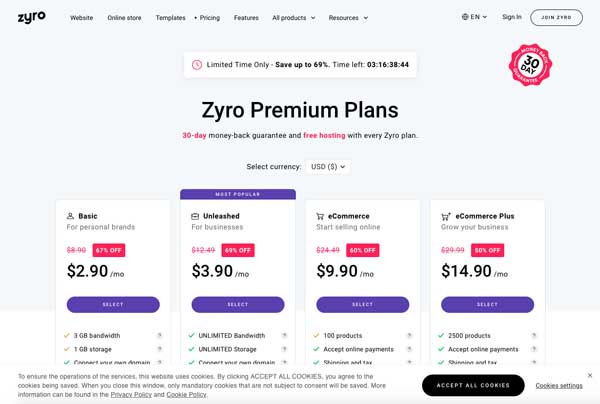The image size is (600, 404).
Task: Click the Zyro logo
Action: pyautogui.click(x=31, y=17)
